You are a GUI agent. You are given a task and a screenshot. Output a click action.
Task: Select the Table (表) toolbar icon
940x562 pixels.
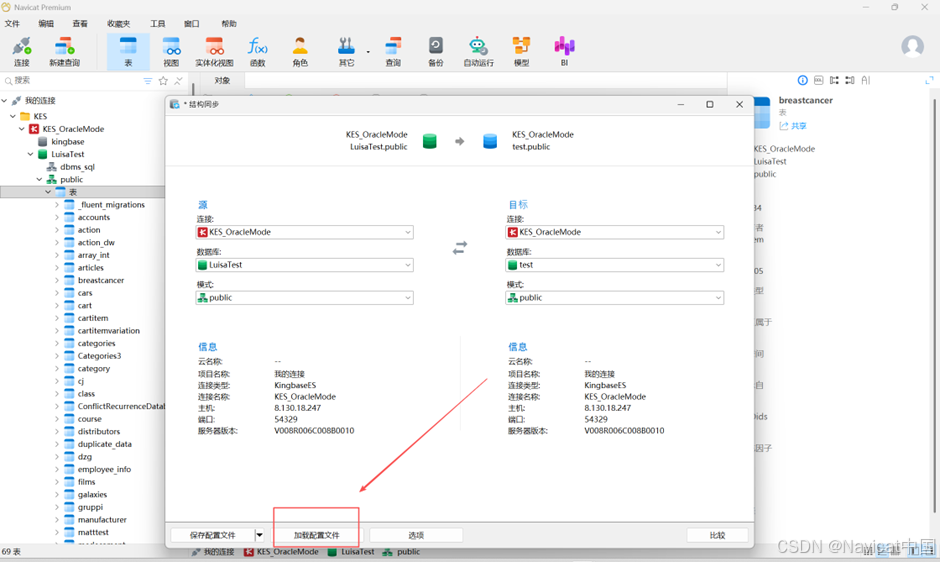coord(128,52)
